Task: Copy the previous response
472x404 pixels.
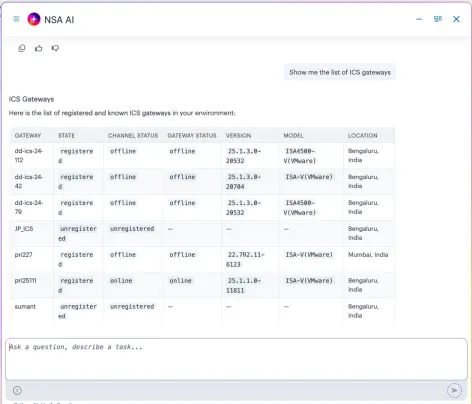Action: tap(22, 48)
